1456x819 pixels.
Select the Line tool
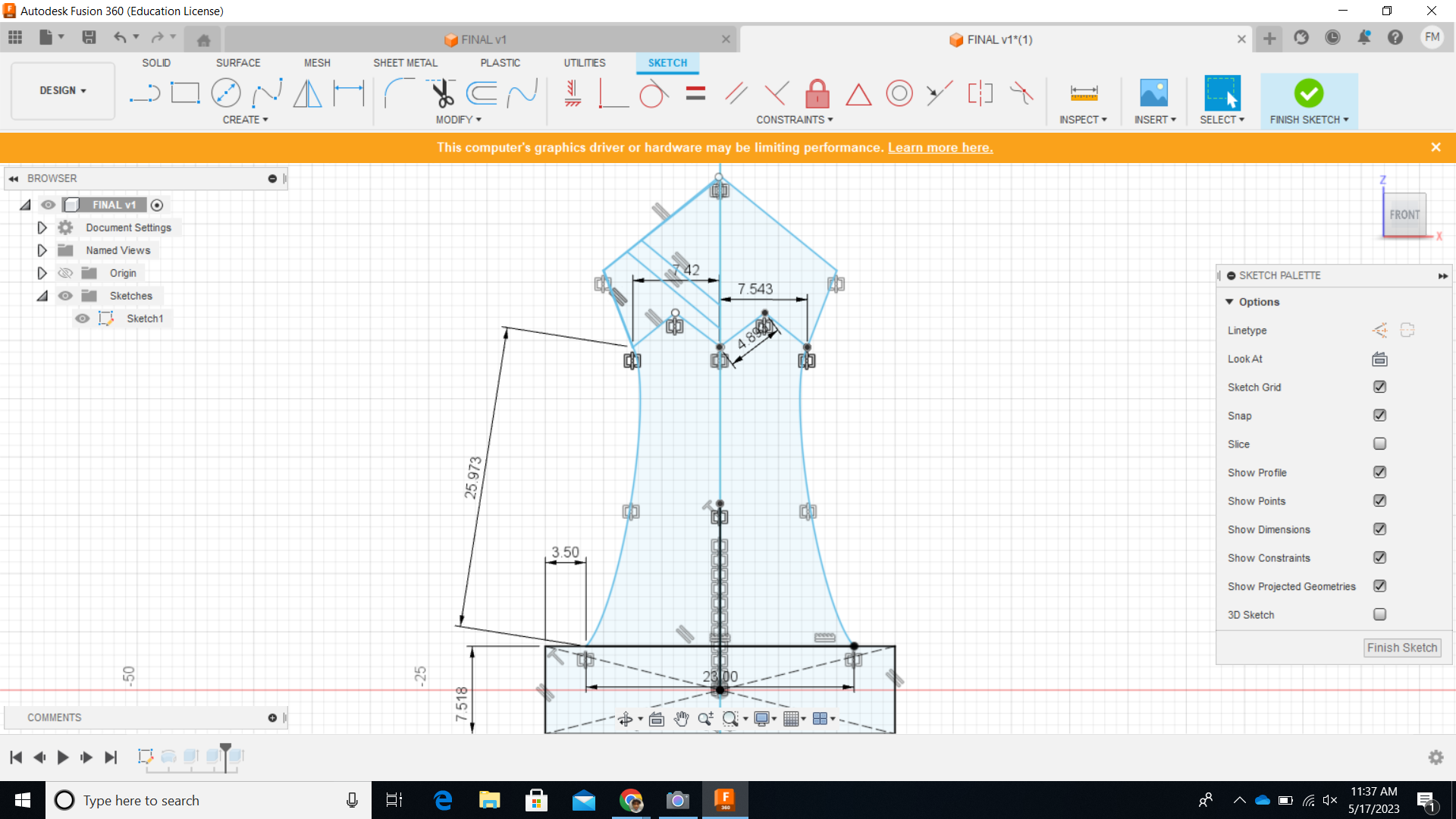point(144,92)
